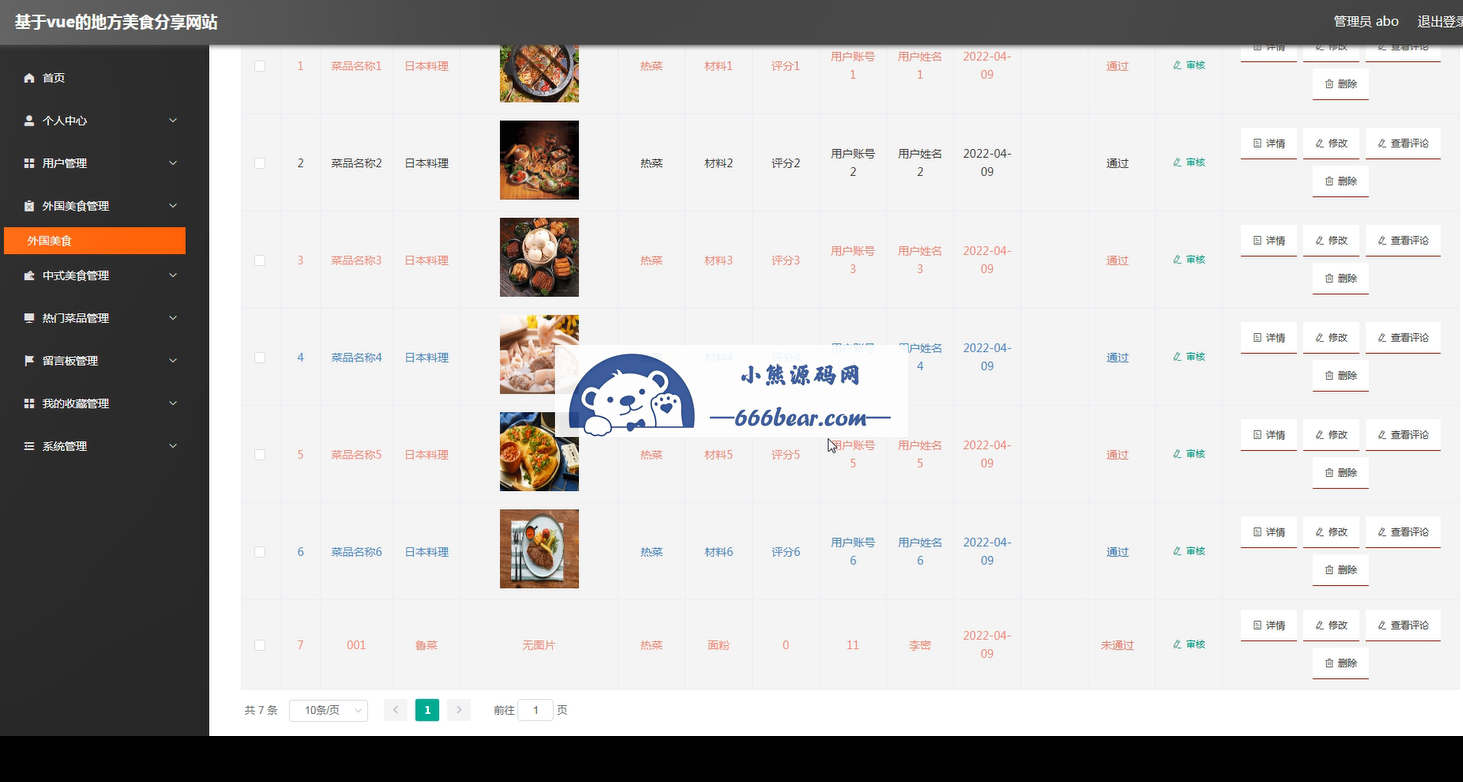Expand the 我的收藏管理 menu chevron
This screenshot has height=782, width=1463.
click(x=173, y=404)
